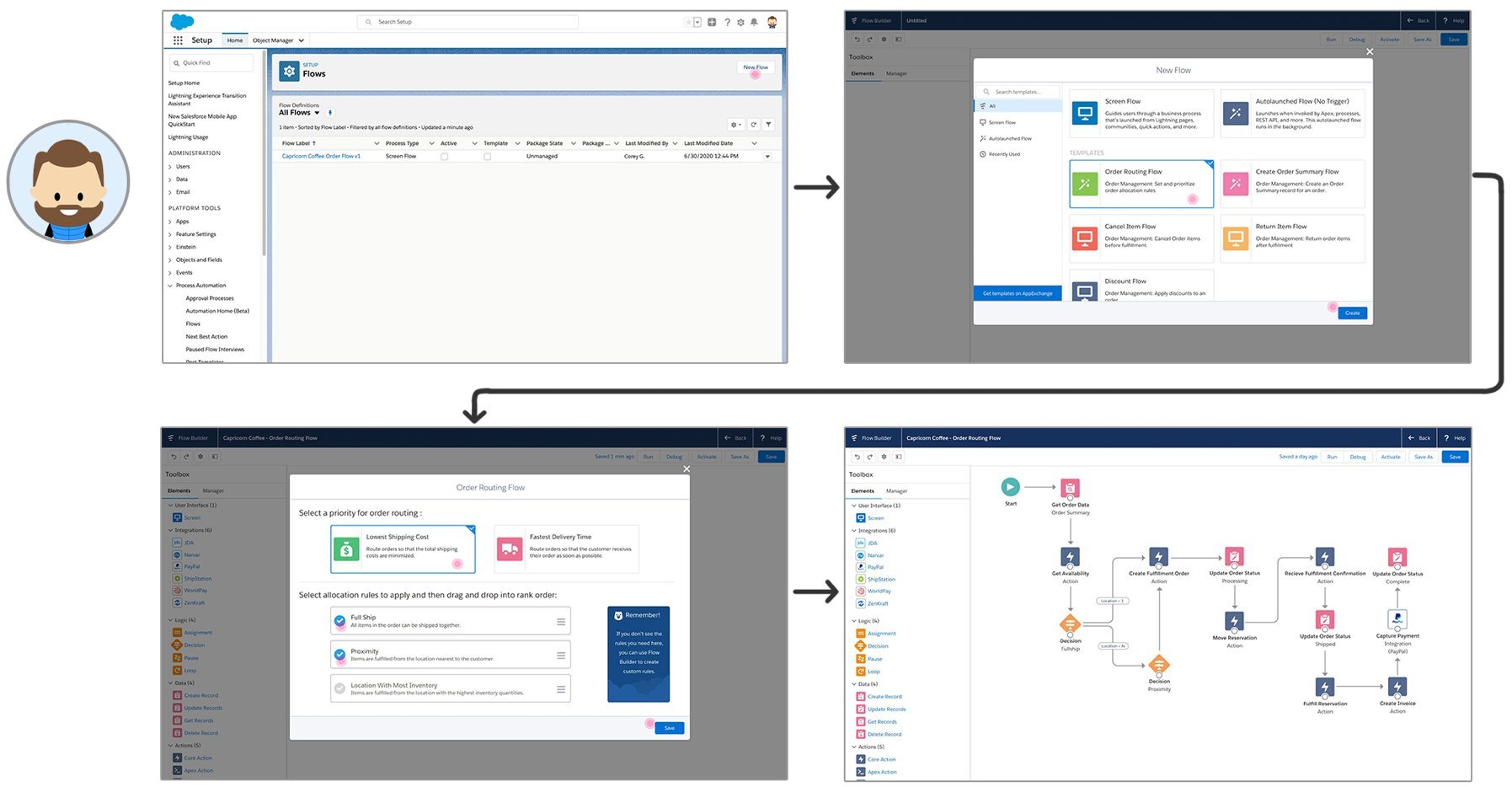This screenshot has width=1512, height=787.
Task: Select Update Order Status Shipped element on canvas
Action: [1325, 619]
